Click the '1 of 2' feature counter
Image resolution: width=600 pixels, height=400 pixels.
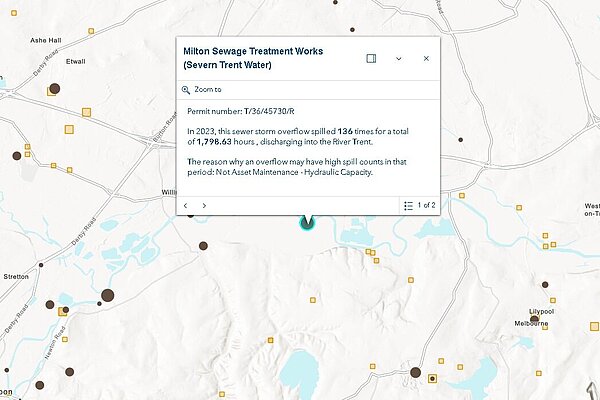426,205
